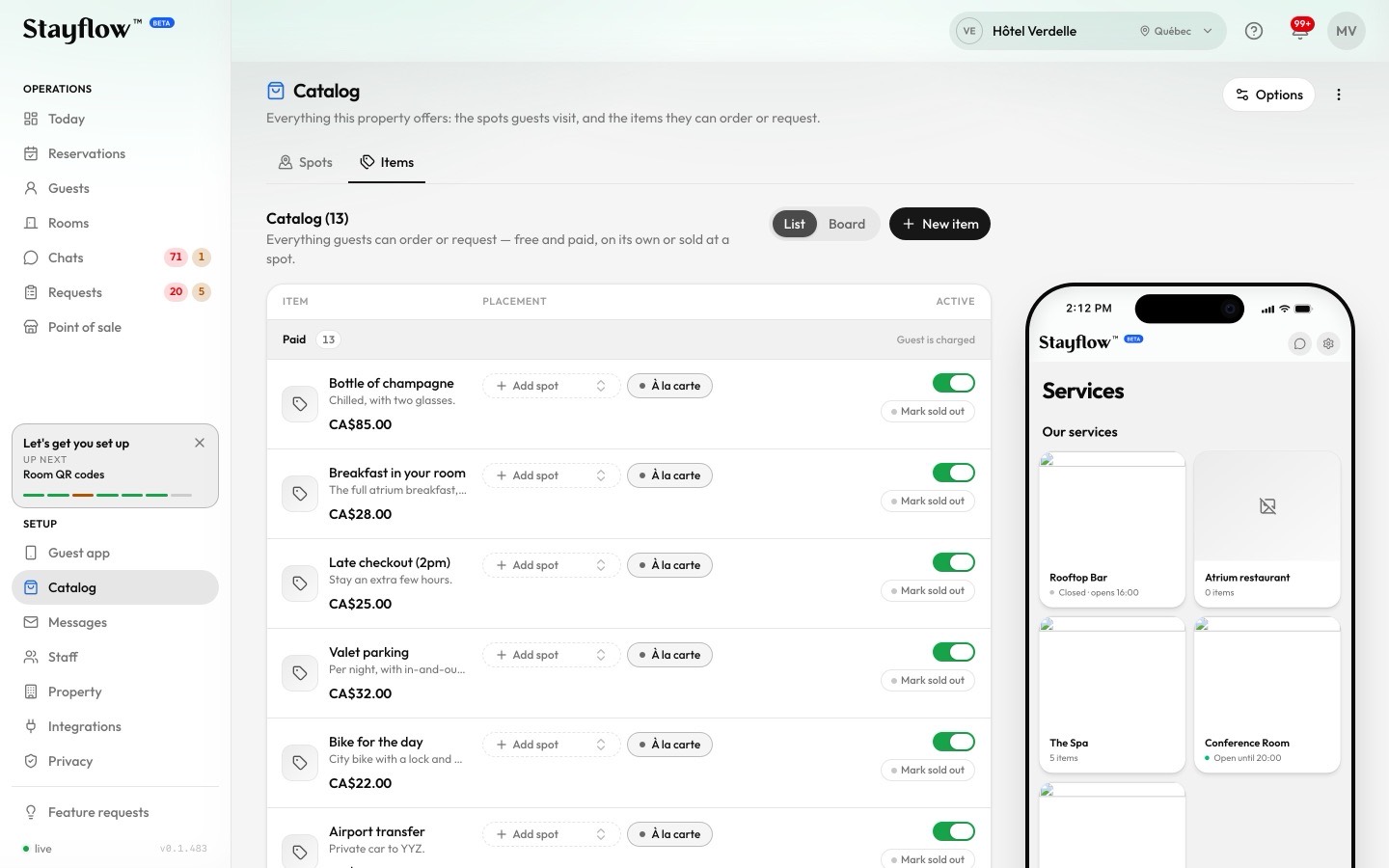Open Privacy in the sidebar
The height and width of the screenshot is (868, 1389).
[x=115, y=761]
